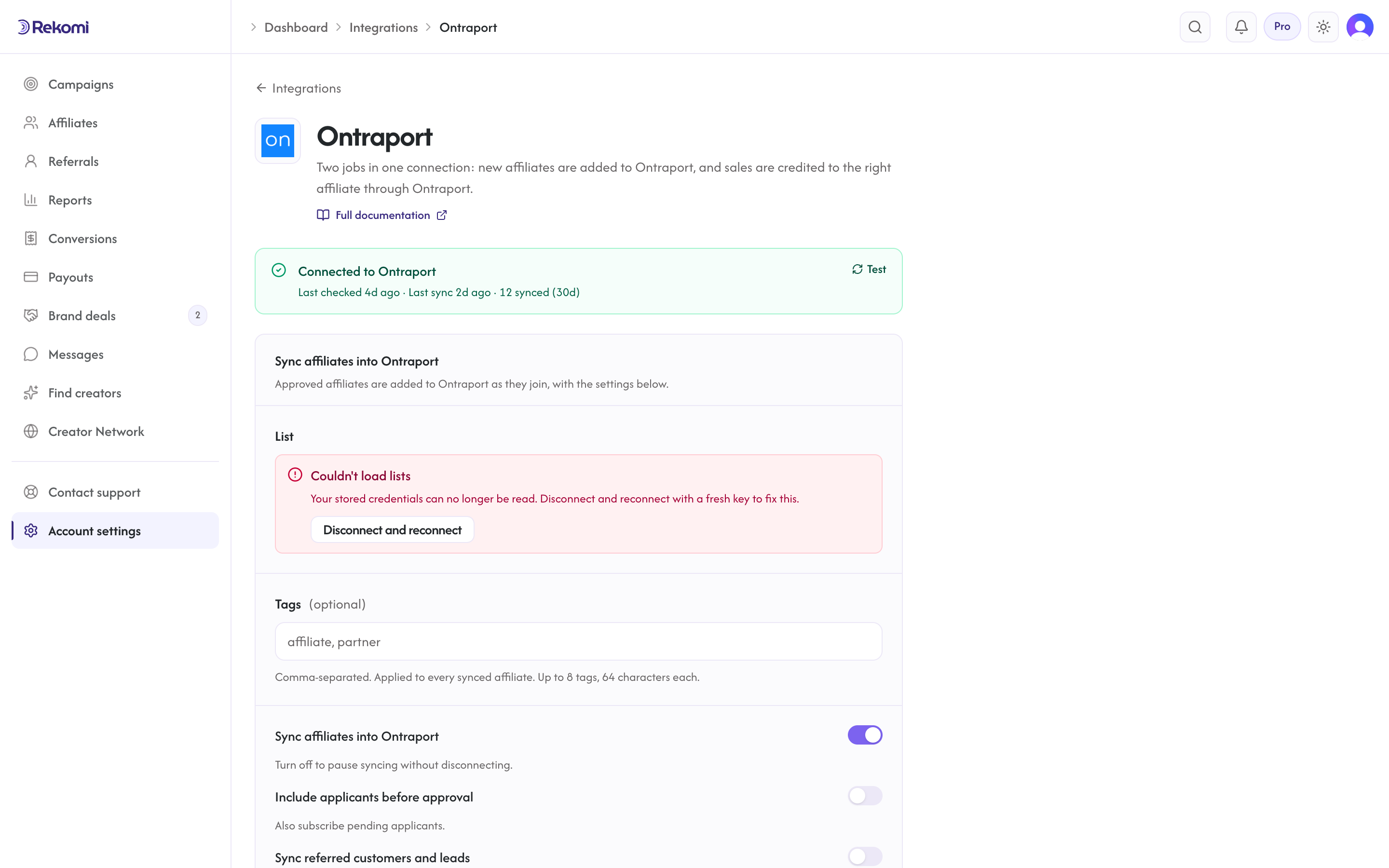This screenshot has height=868, width=1389.
Task: Open notifications bell
Action: (x=1241, y=27)
